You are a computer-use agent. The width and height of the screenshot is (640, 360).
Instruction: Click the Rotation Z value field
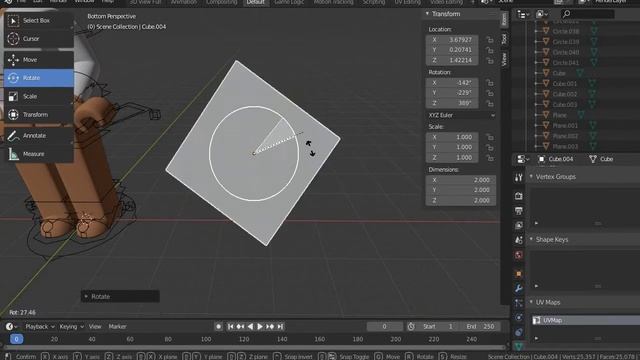coord(452,103)
